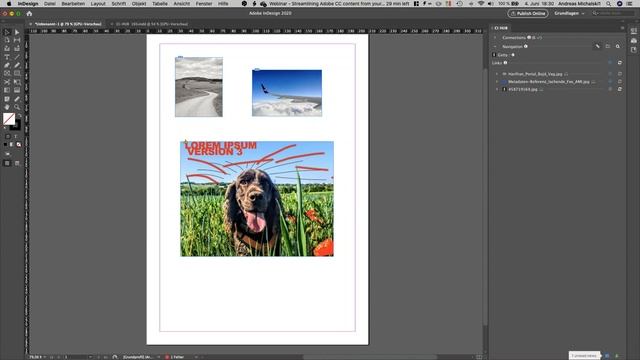This screenshot has width=640, height=360.
Task: Toggle formatting affects text button
Action: pos(16,136)
